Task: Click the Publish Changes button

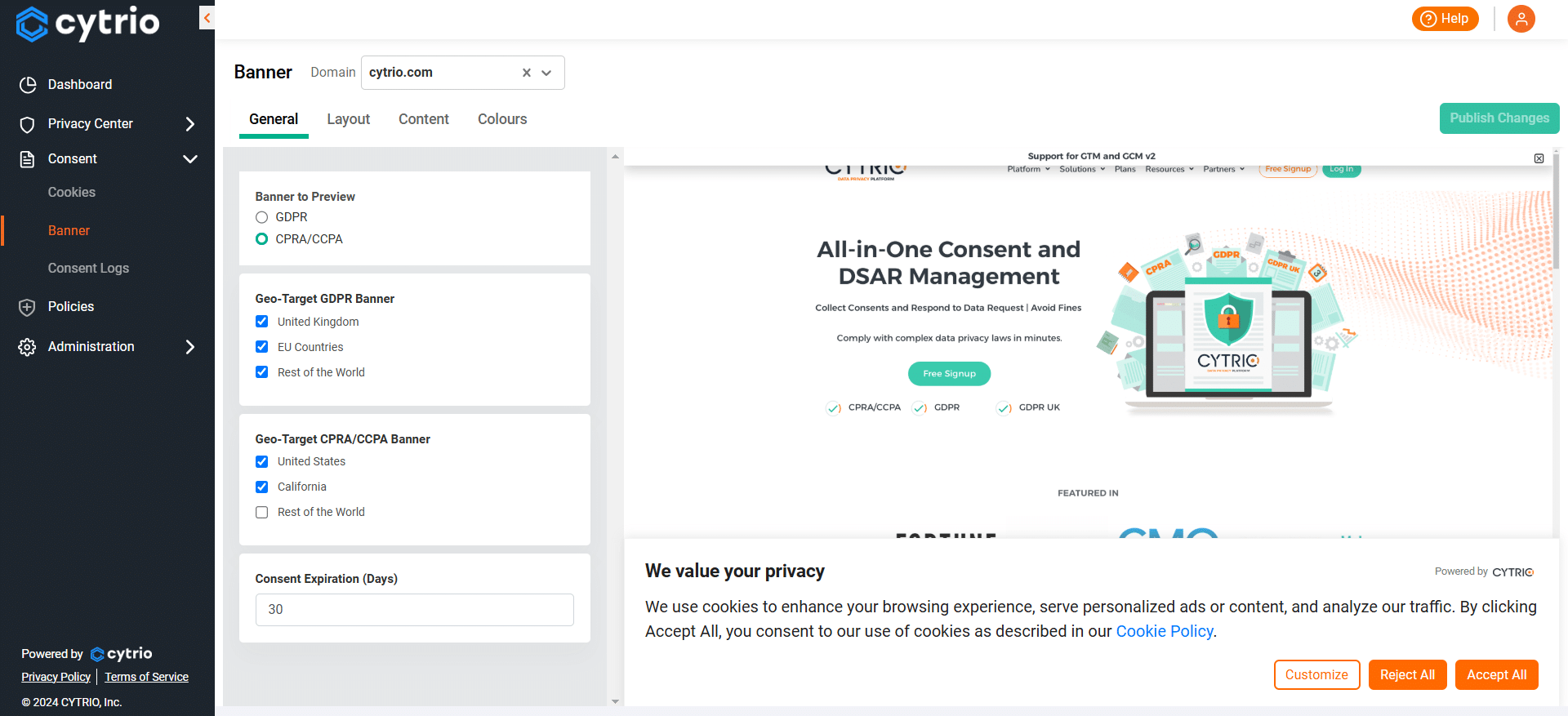Action: pos(1499,118)
